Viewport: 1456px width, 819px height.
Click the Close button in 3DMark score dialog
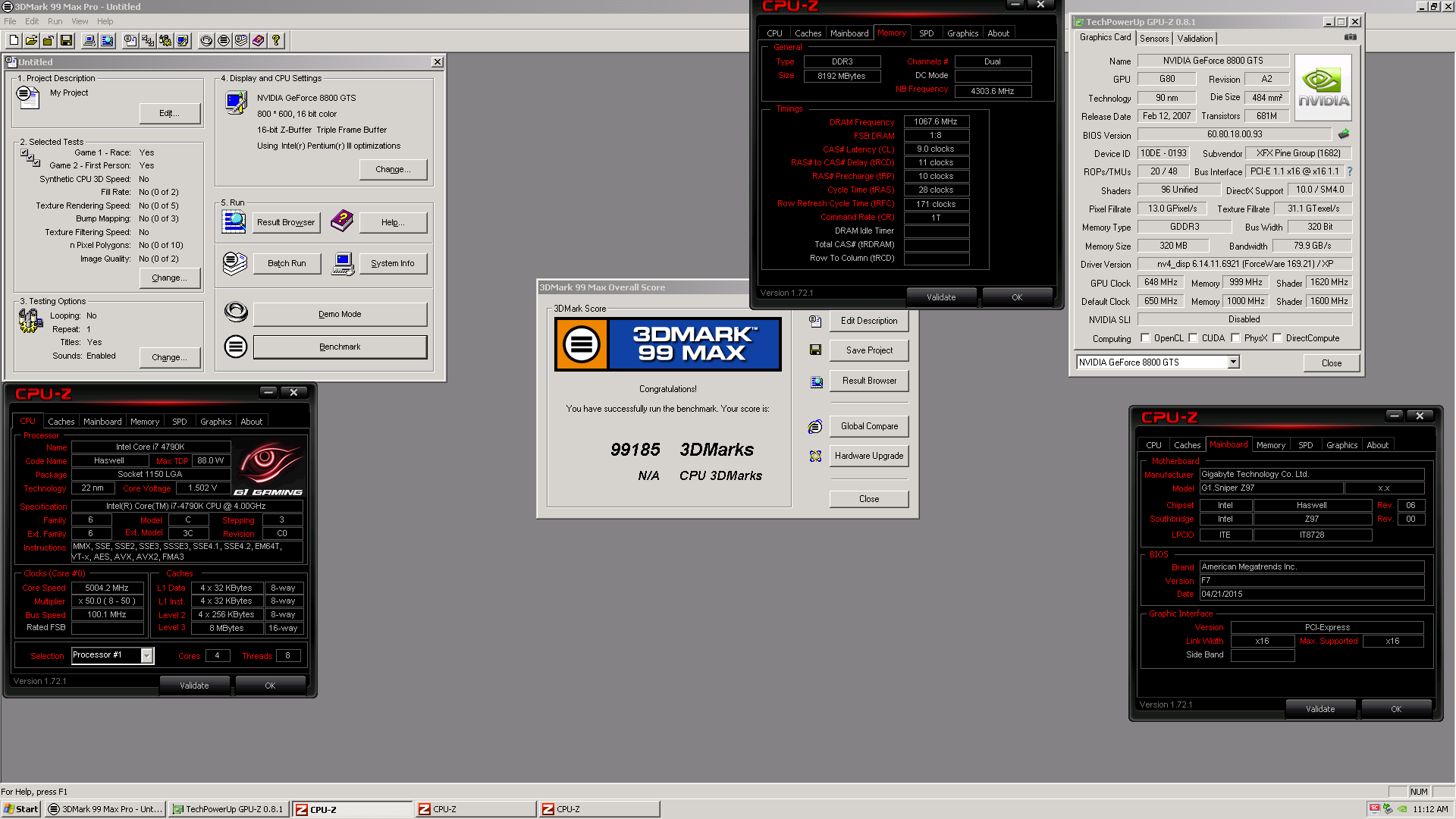pyautogui.click(x=869, y=499)
